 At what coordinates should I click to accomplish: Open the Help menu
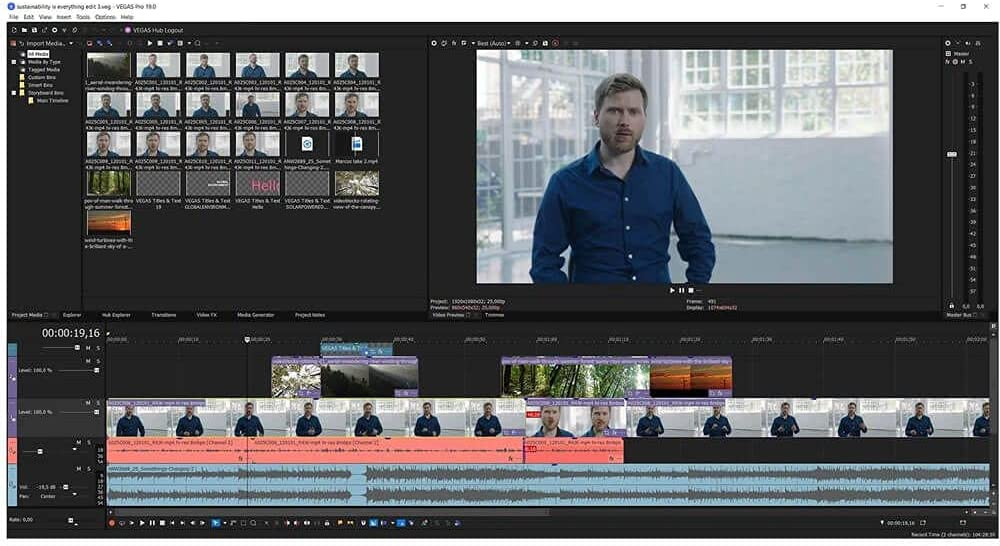(x=127, y=17)
